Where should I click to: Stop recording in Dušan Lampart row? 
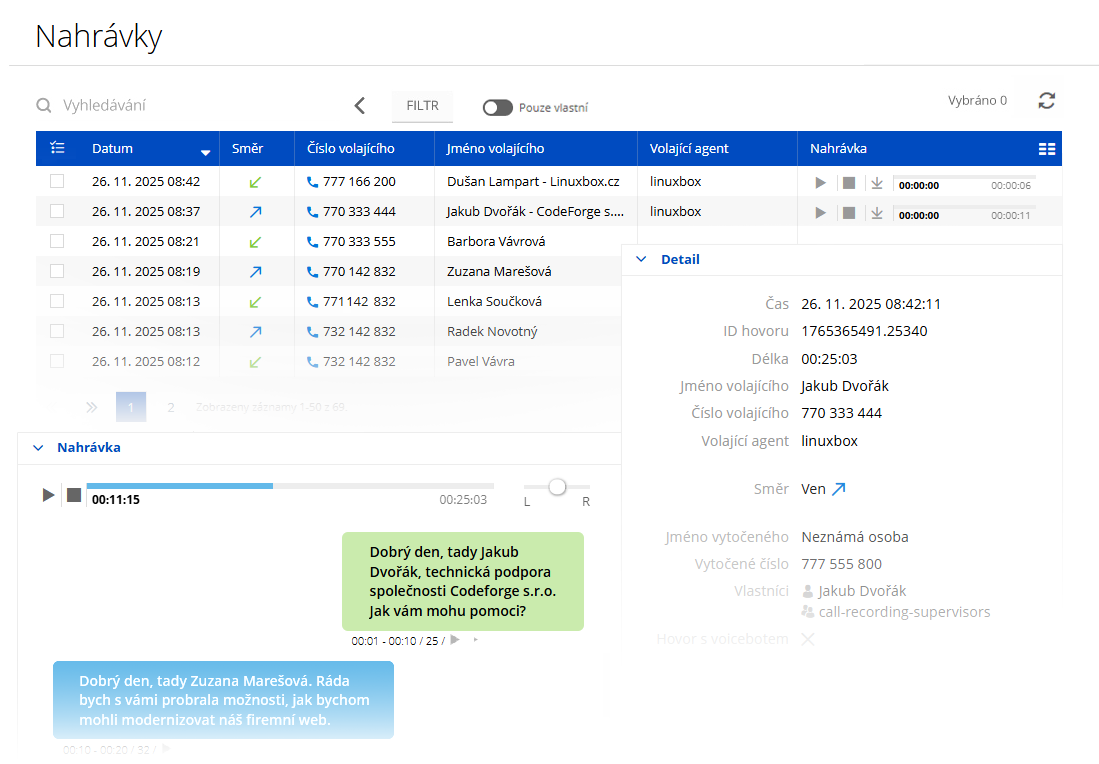click(x=848, y=183)
